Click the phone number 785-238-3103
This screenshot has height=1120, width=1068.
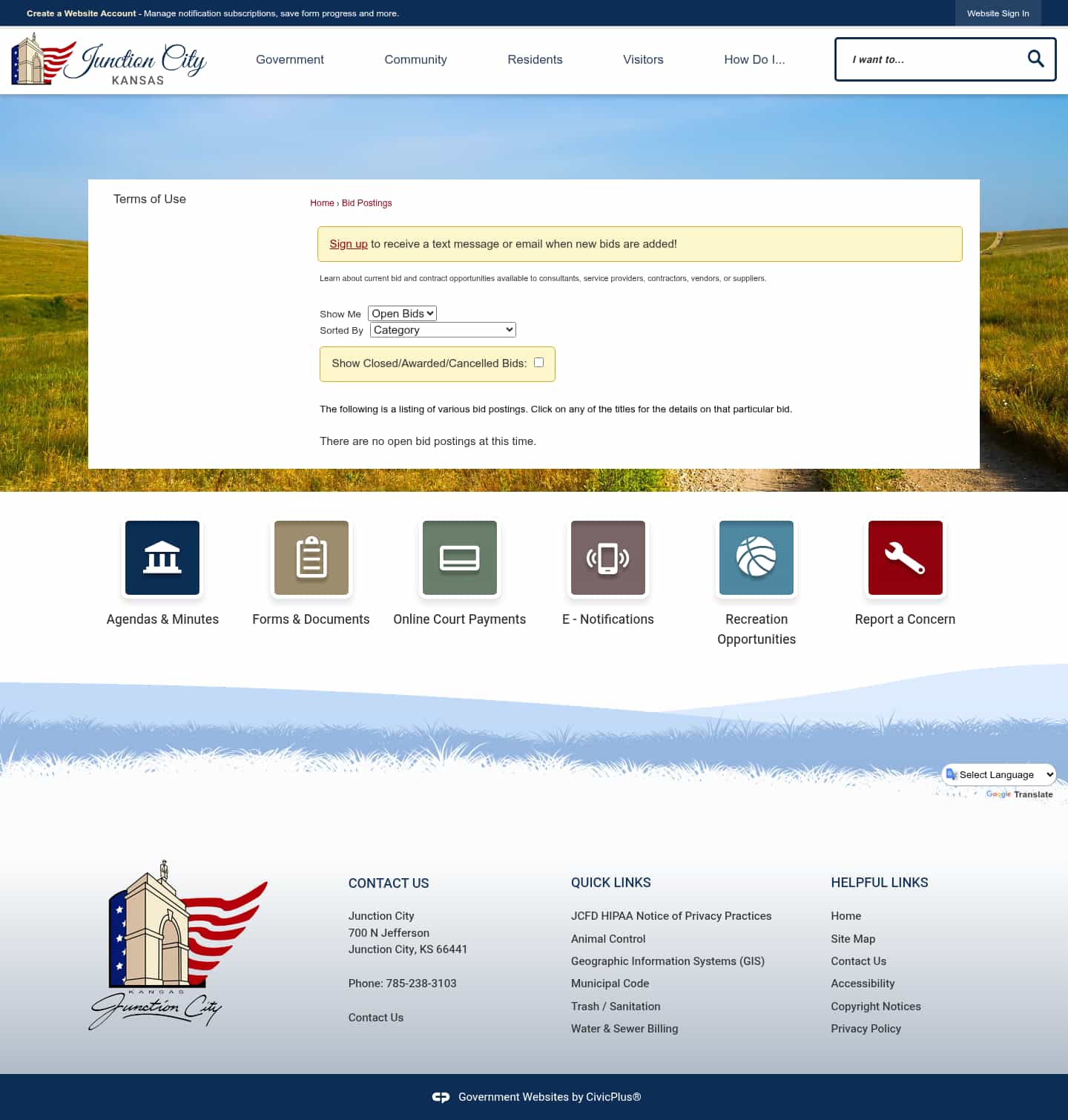421,984
